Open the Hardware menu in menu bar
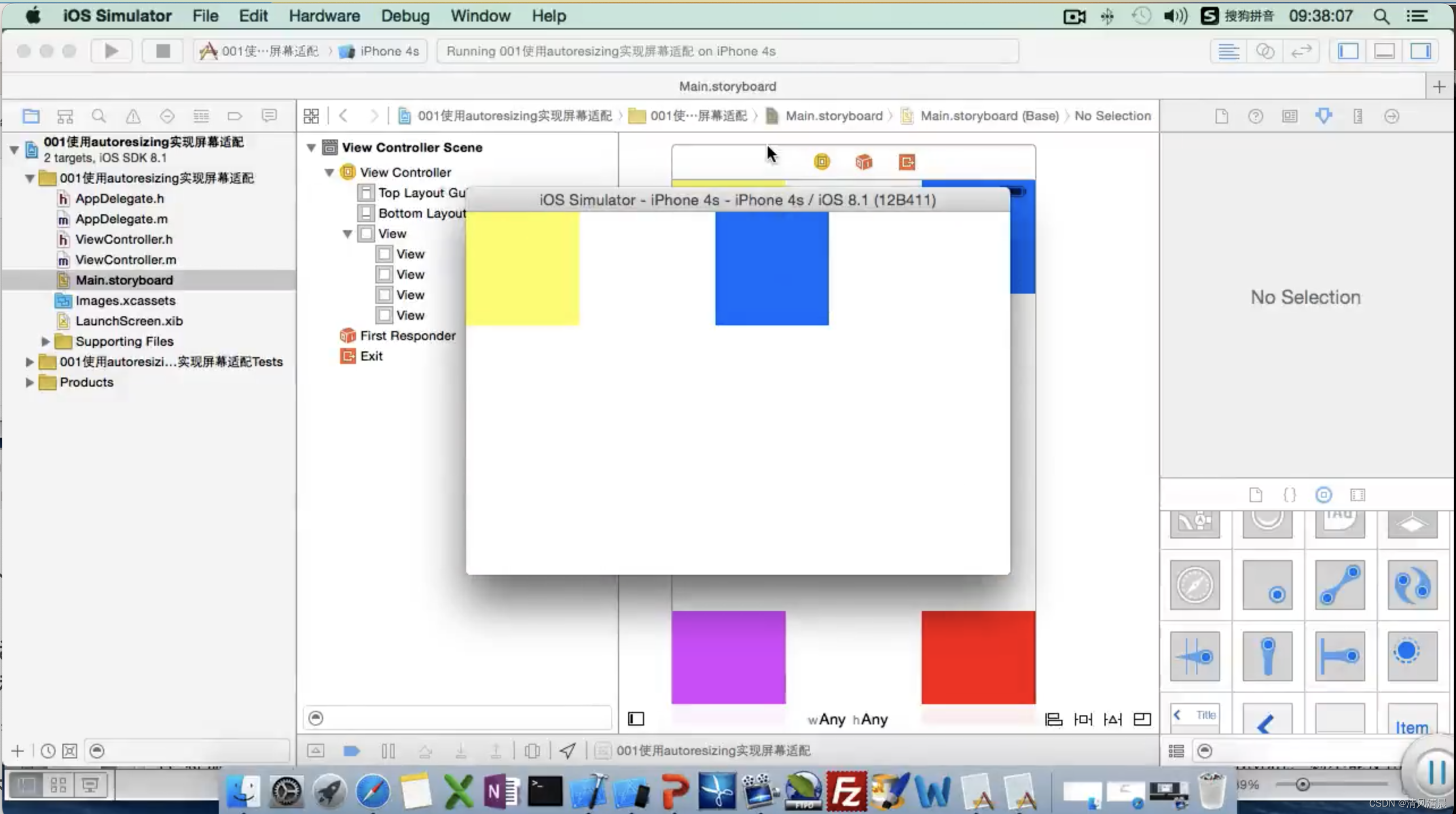This screenshot has width=1456, height=814. [x=324, y=15]
